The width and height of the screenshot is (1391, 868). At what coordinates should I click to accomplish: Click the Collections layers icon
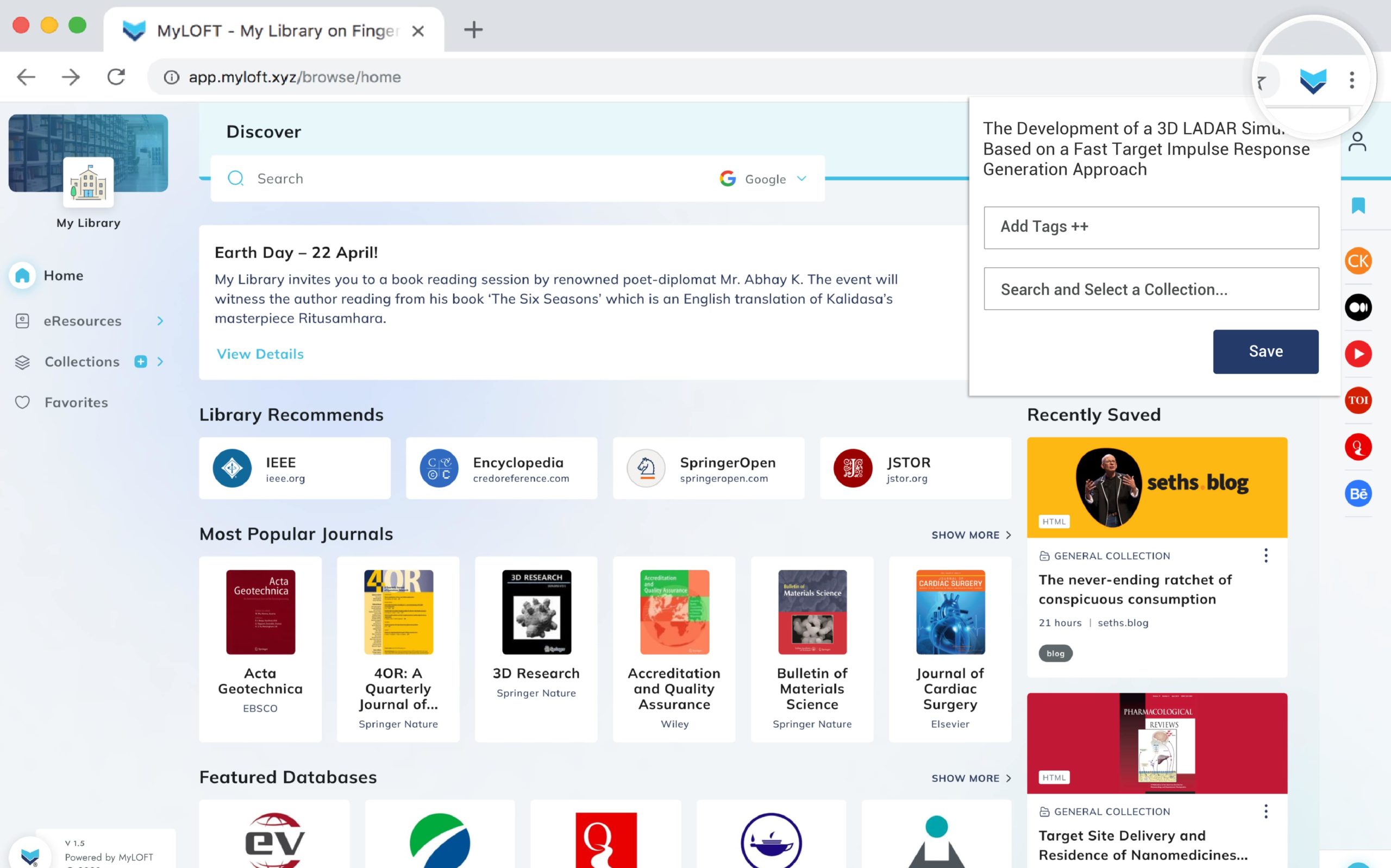coord(22,362)
